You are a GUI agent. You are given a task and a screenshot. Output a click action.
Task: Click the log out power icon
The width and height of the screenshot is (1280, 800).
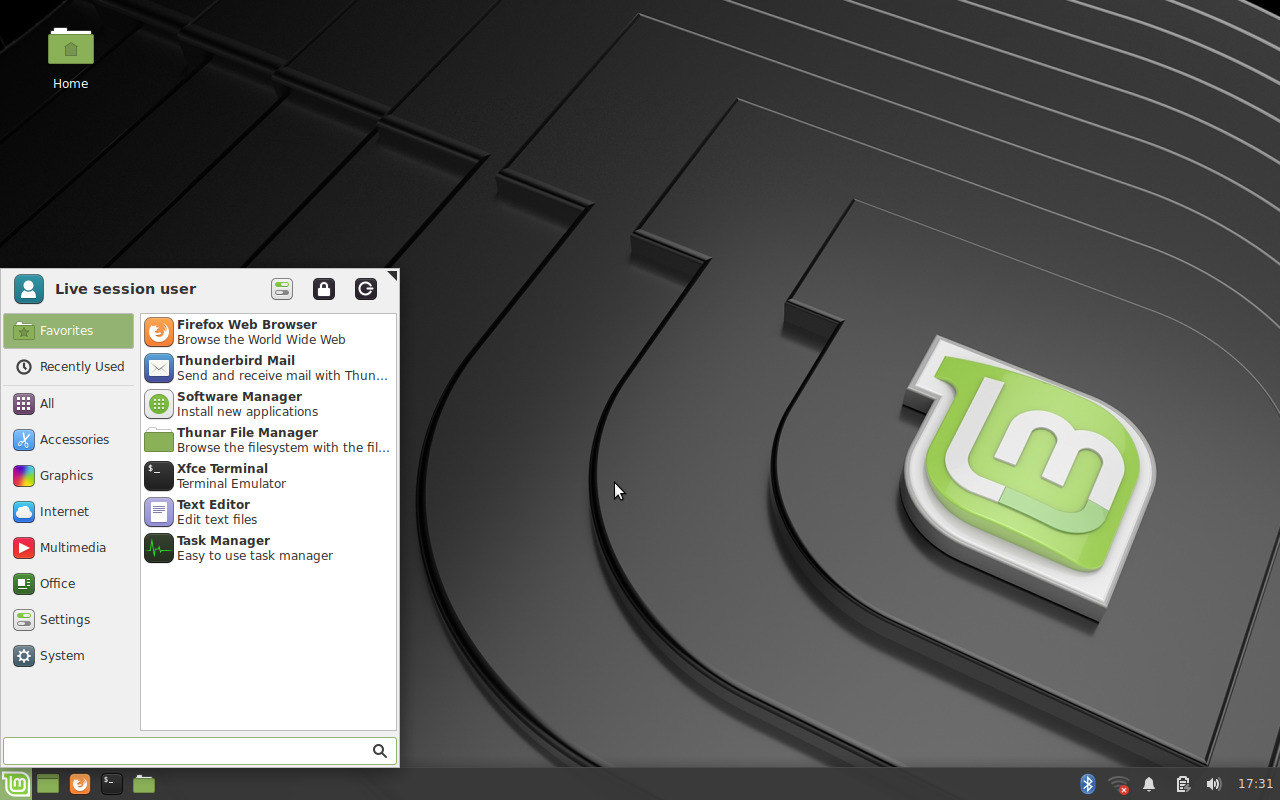[365, 288]
